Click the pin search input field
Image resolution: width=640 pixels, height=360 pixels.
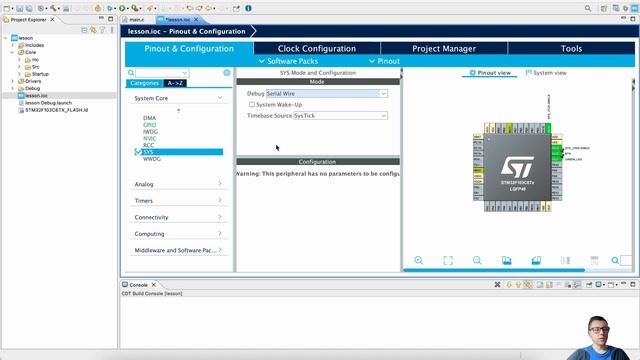pos(626,260)
